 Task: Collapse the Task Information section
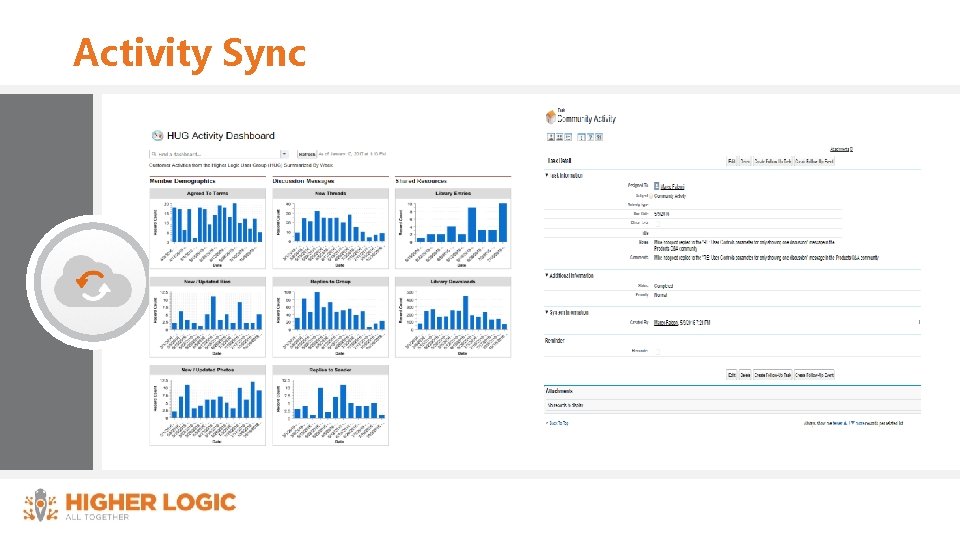[x=547, y=175]
